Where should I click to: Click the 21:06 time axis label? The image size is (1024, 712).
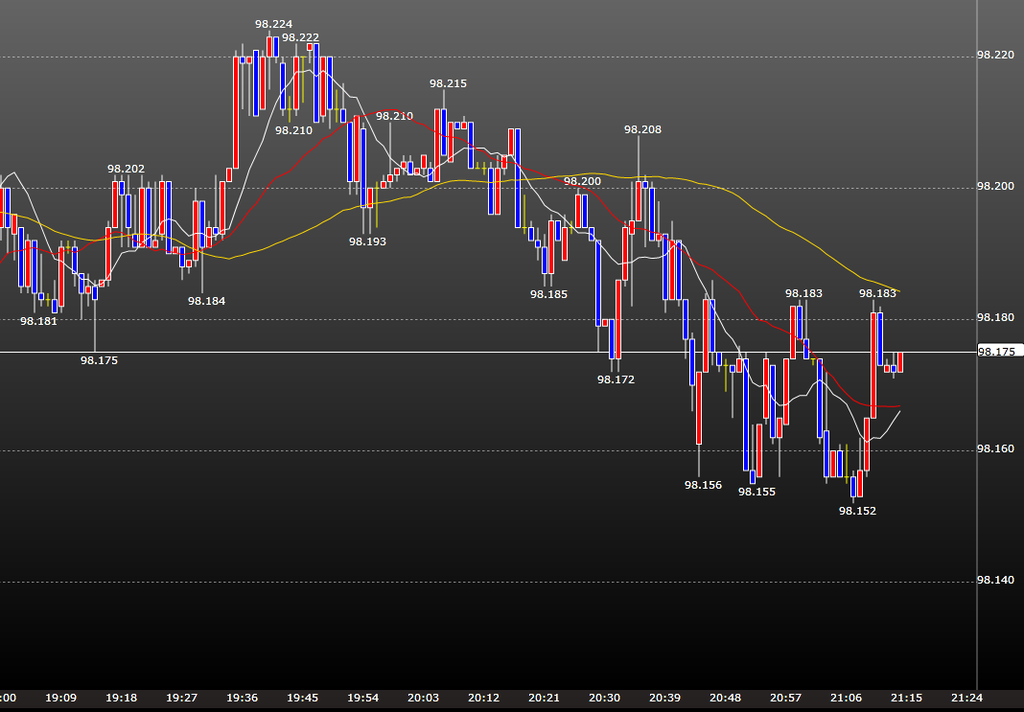[846, 698]
